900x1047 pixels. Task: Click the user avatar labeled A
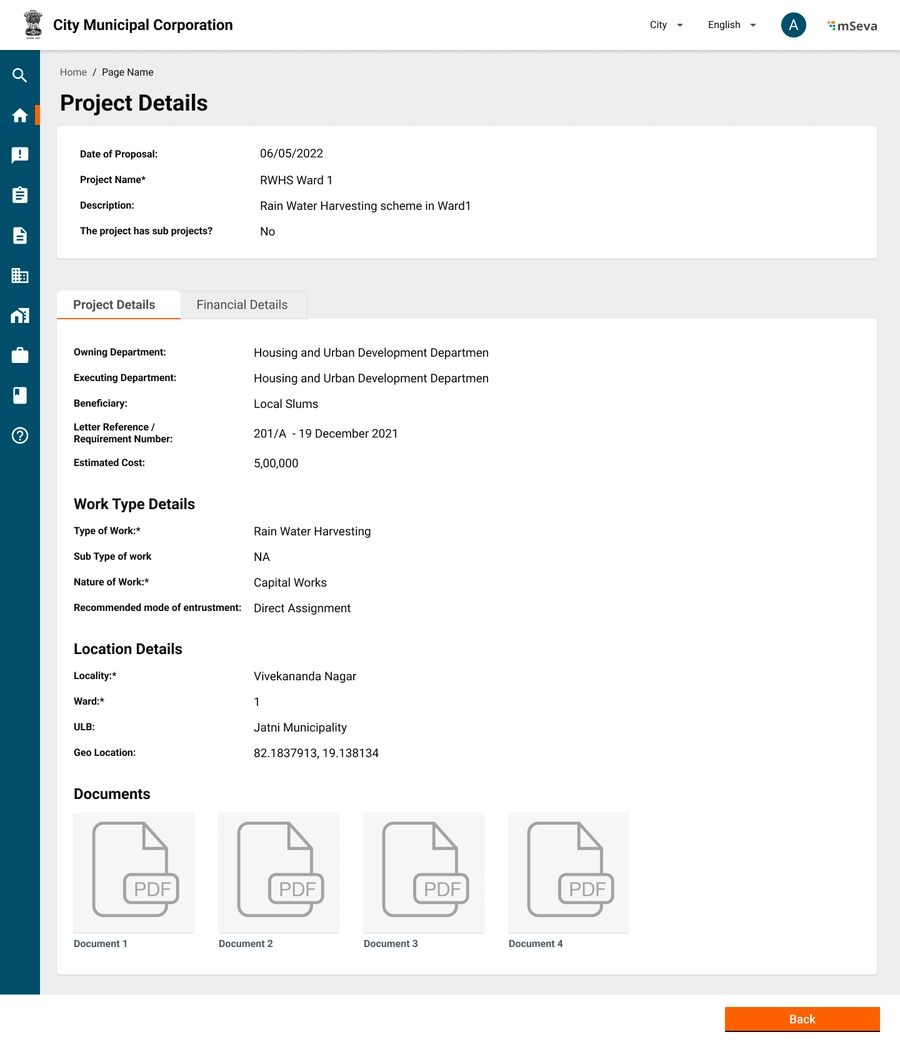pyautogui.click(x=793, y=25)
